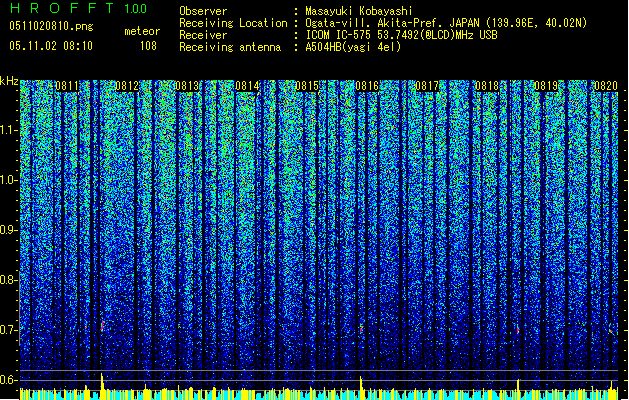
Task: Click the 0816 time marker
Action: 367,86
